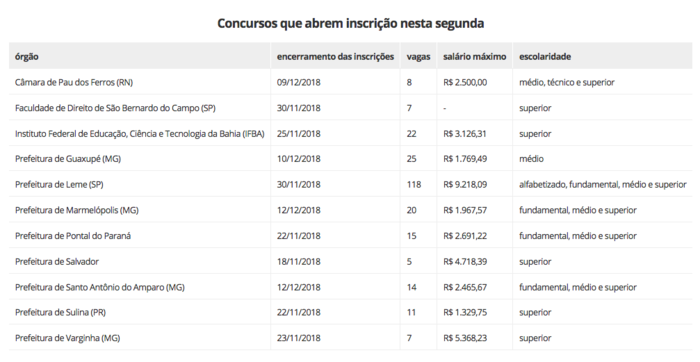Viewport: 700px width, 362px height.
Task: Select Prefeitura de Sulina (PR) entry
Action: (x=60, y=312)
